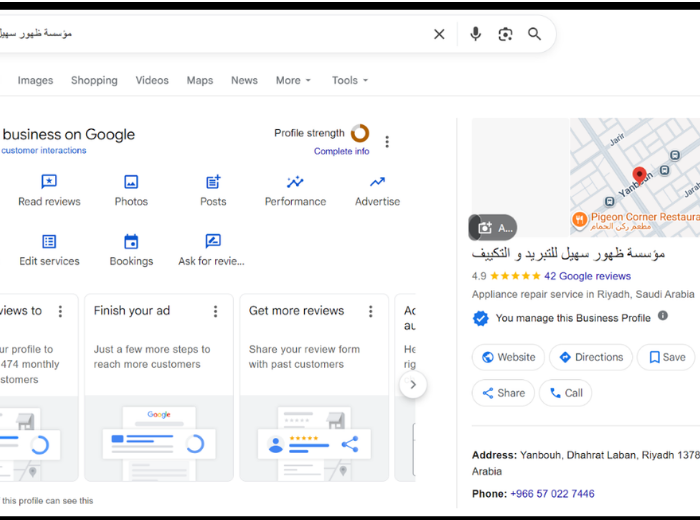Switch to the Videos search tab
Screen dimensions: 700x520
tap(152, 80)
